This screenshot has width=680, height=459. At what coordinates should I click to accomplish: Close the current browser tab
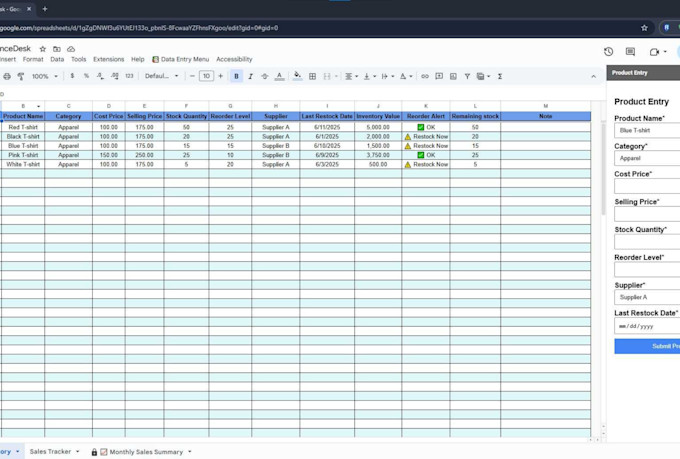coord(29,9)
